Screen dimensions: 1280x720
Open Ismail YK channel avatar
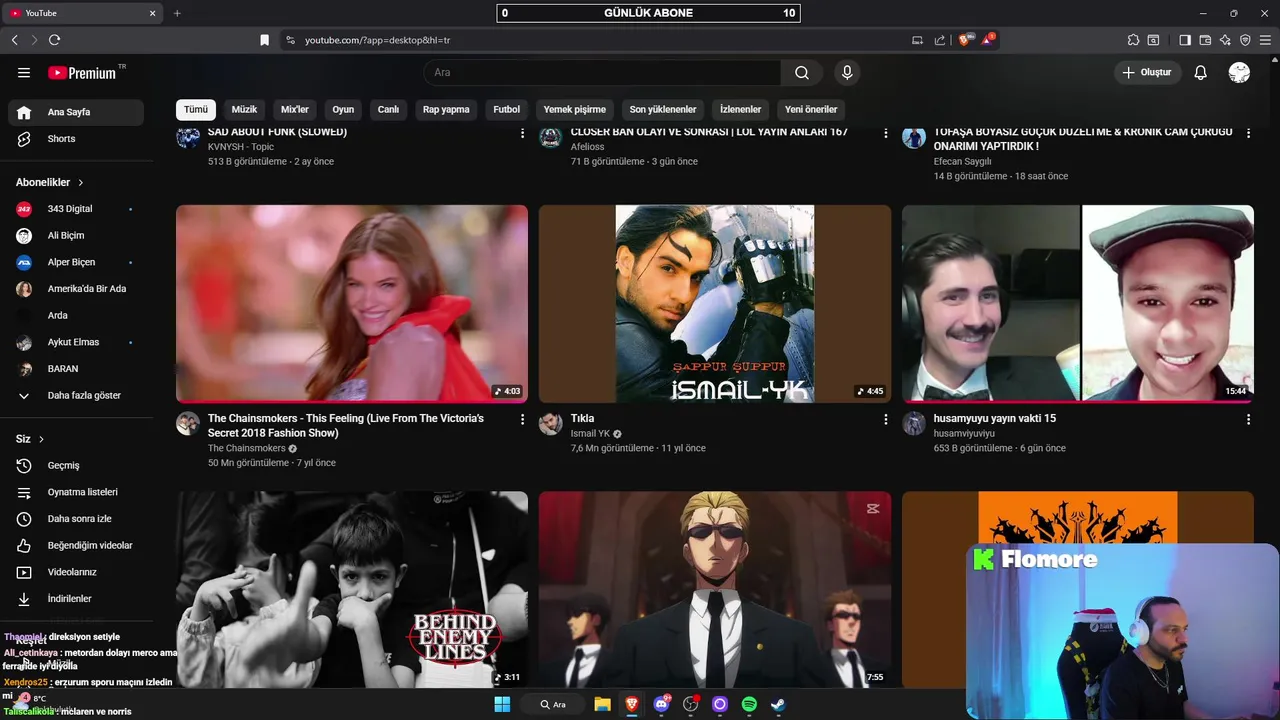coord(551,423)
